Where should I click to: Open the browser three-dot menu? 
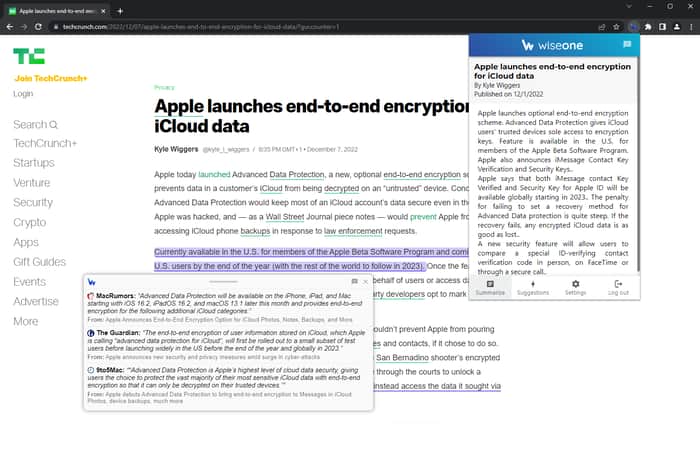tap(691, 27)
